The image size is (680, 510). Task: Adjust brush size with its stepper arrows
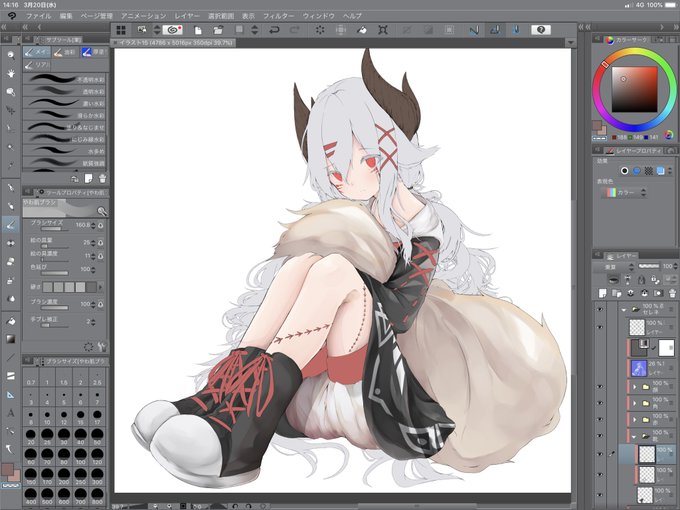tap(93, 225)
